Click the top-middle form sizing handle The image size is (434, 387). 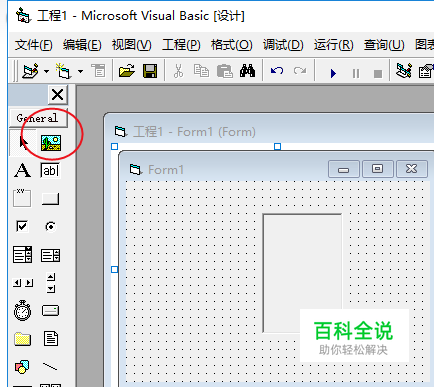[277, 146]
